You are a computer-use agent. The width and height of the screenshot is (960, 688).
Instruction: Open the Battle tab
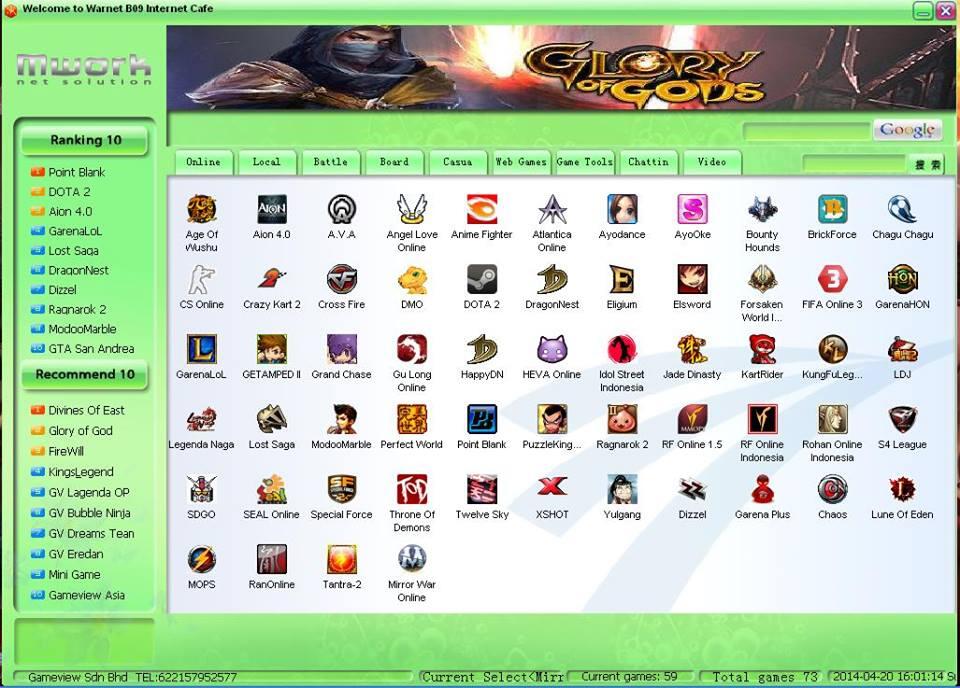(331, 162)
